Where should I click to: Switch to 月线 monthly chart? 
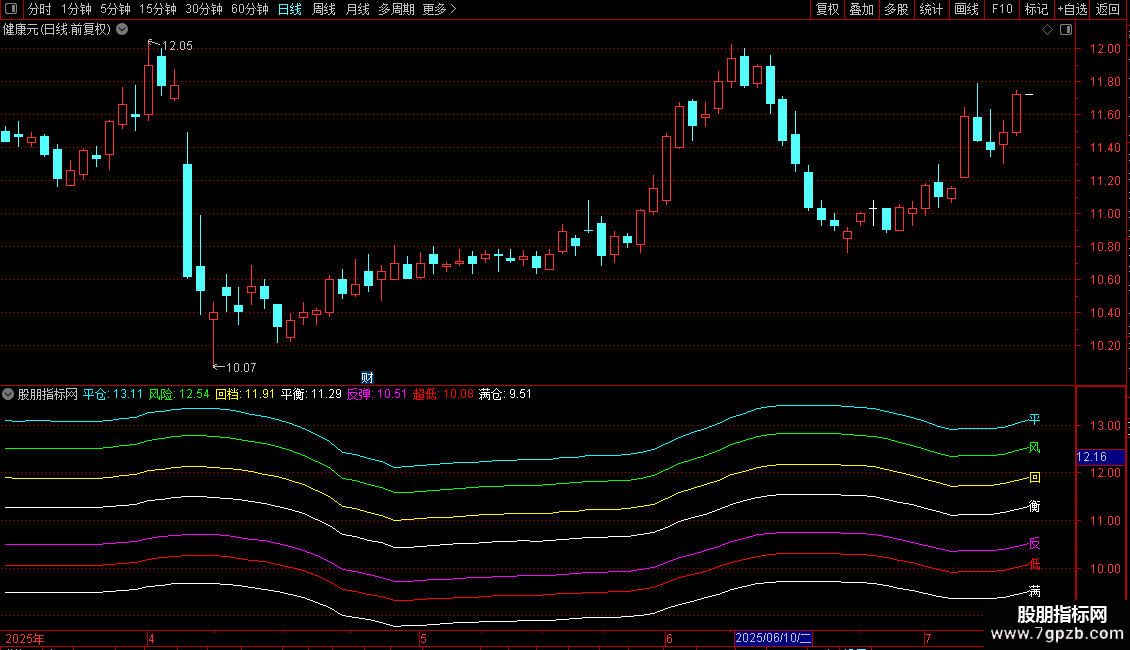357,9
